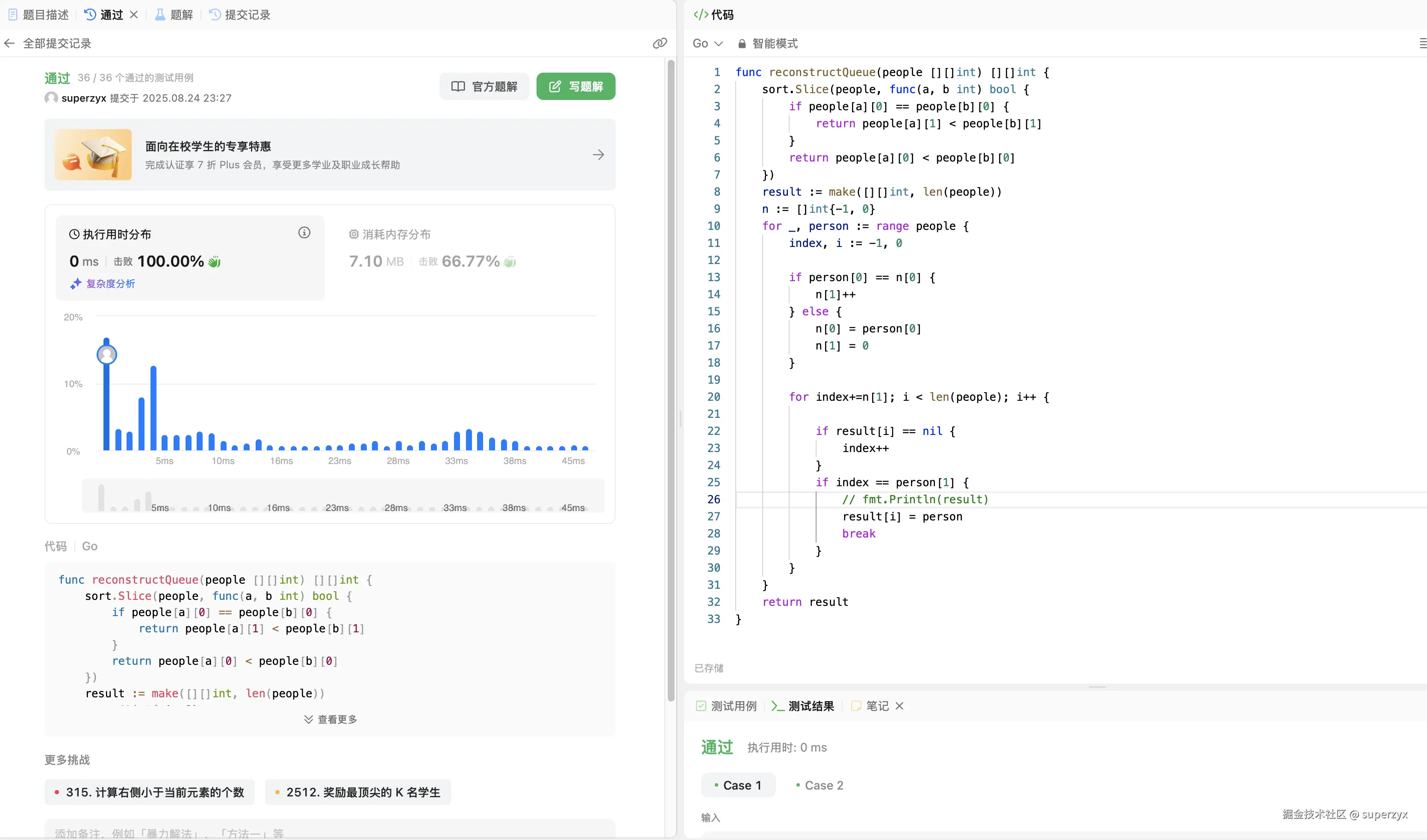1427x840 pixels.
Task: Click the runtime range slider strip
Action: click(342, 496)
